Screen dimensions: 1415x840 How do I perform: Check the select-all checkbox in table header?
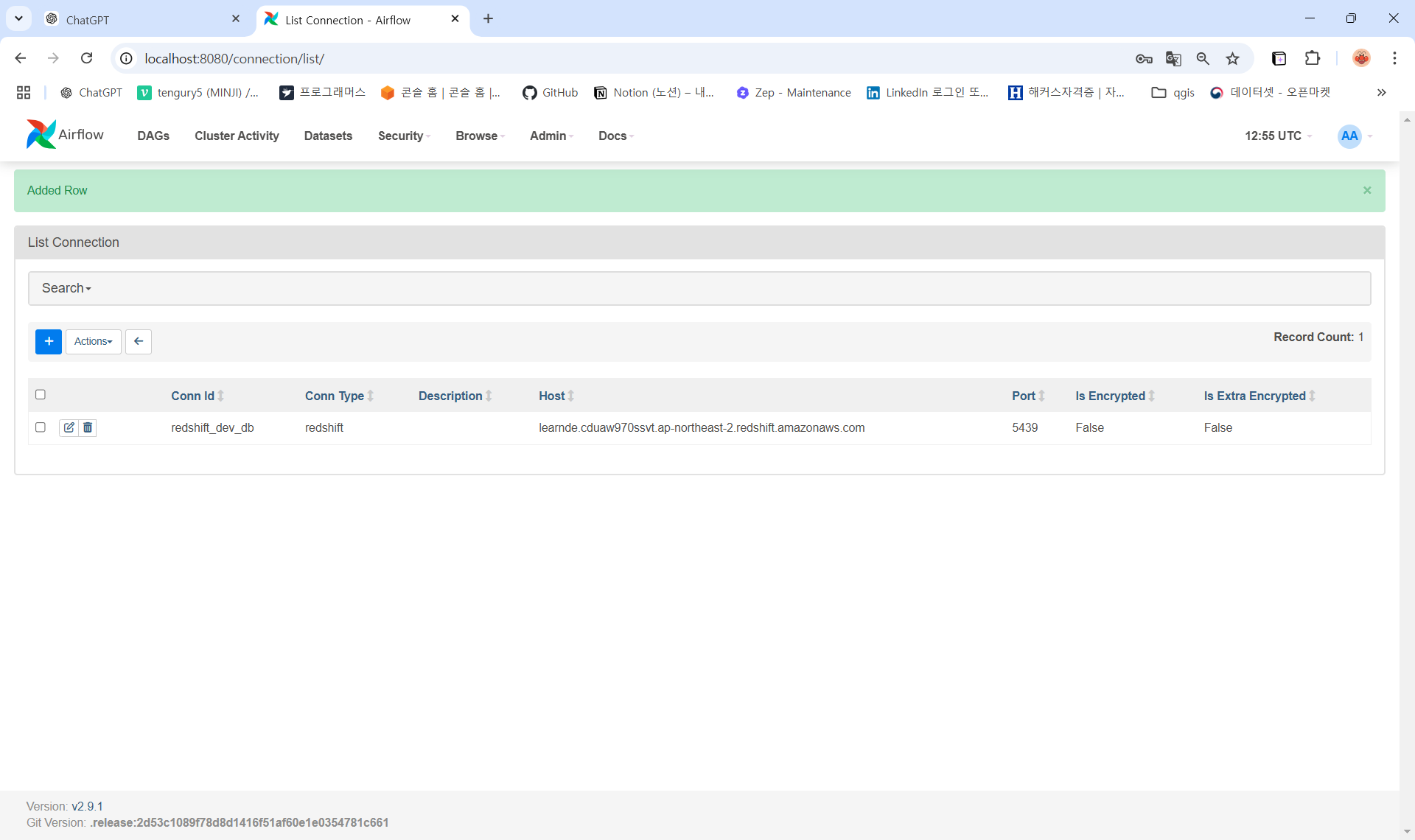[x=41, y=395]
